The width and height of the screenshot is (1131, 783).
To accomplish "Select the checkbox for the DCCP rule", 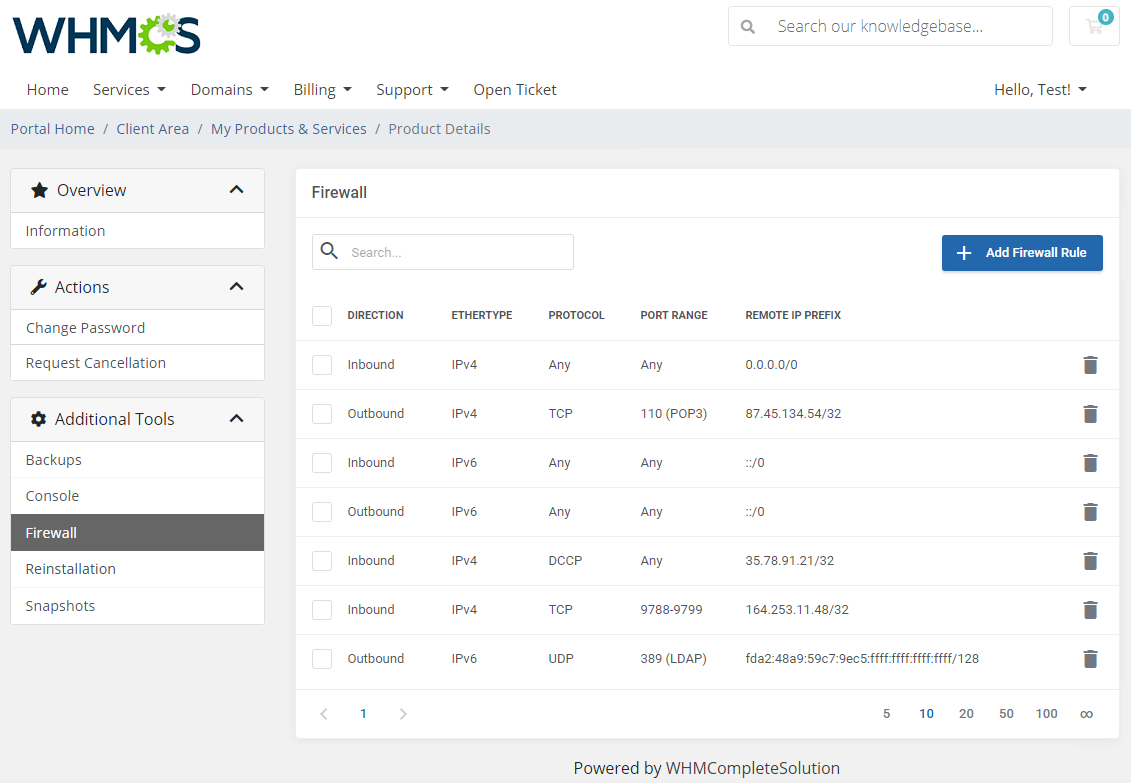I will (322, 560).
